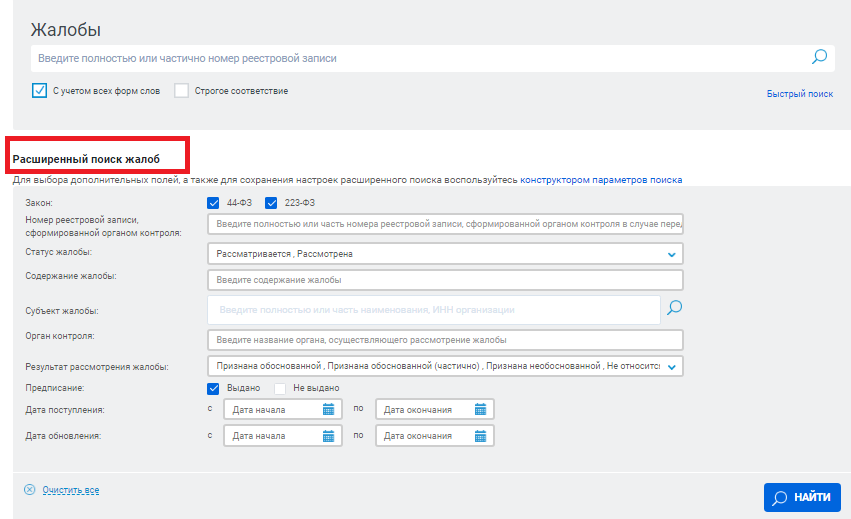The width and height of the screenshot is (851, 519).
Task: Open calendar for Дата поступления end date
Action: tap(480, 409)
